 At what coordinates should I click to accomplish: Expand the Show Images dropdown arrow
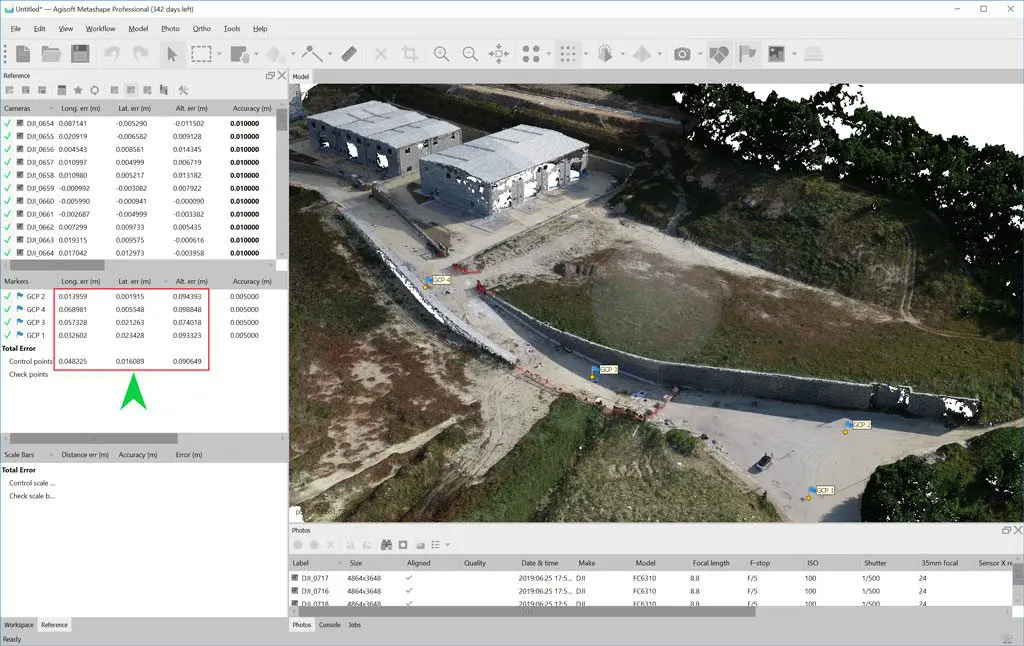[794, 54]
